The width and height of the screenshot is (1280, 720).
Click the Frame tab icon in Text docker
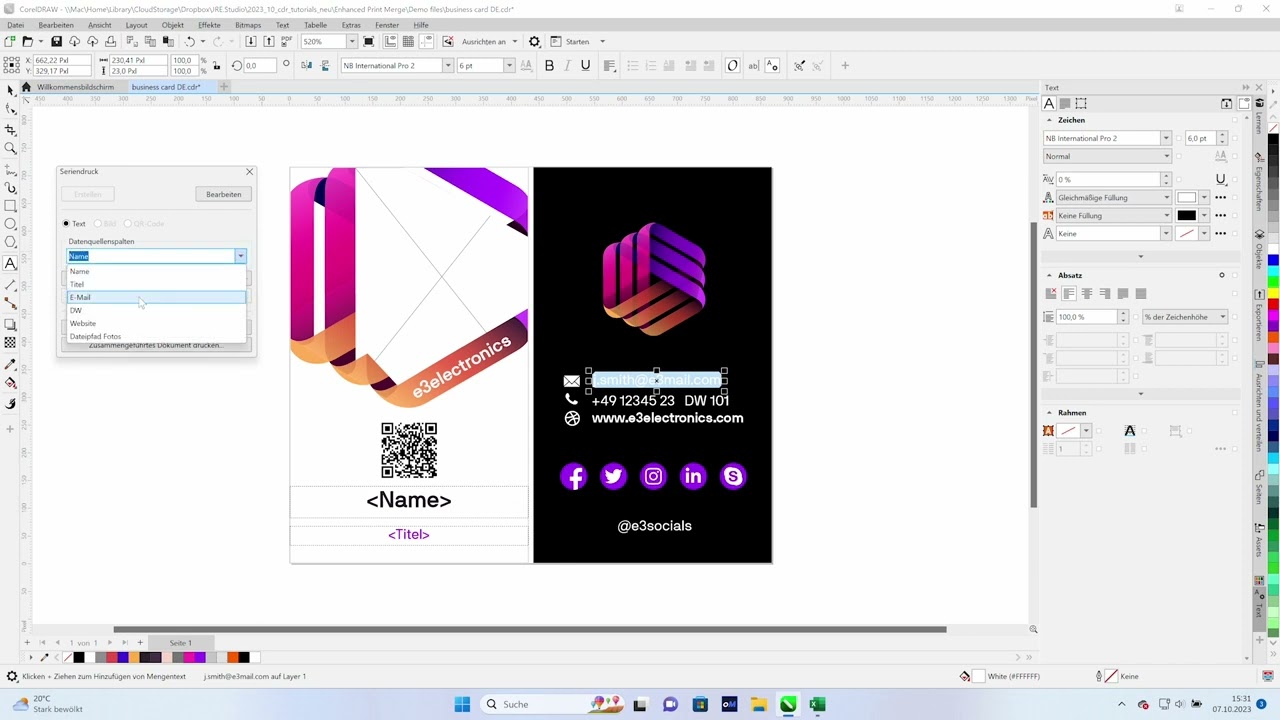pyautogui.click(x=1081, y=103)
